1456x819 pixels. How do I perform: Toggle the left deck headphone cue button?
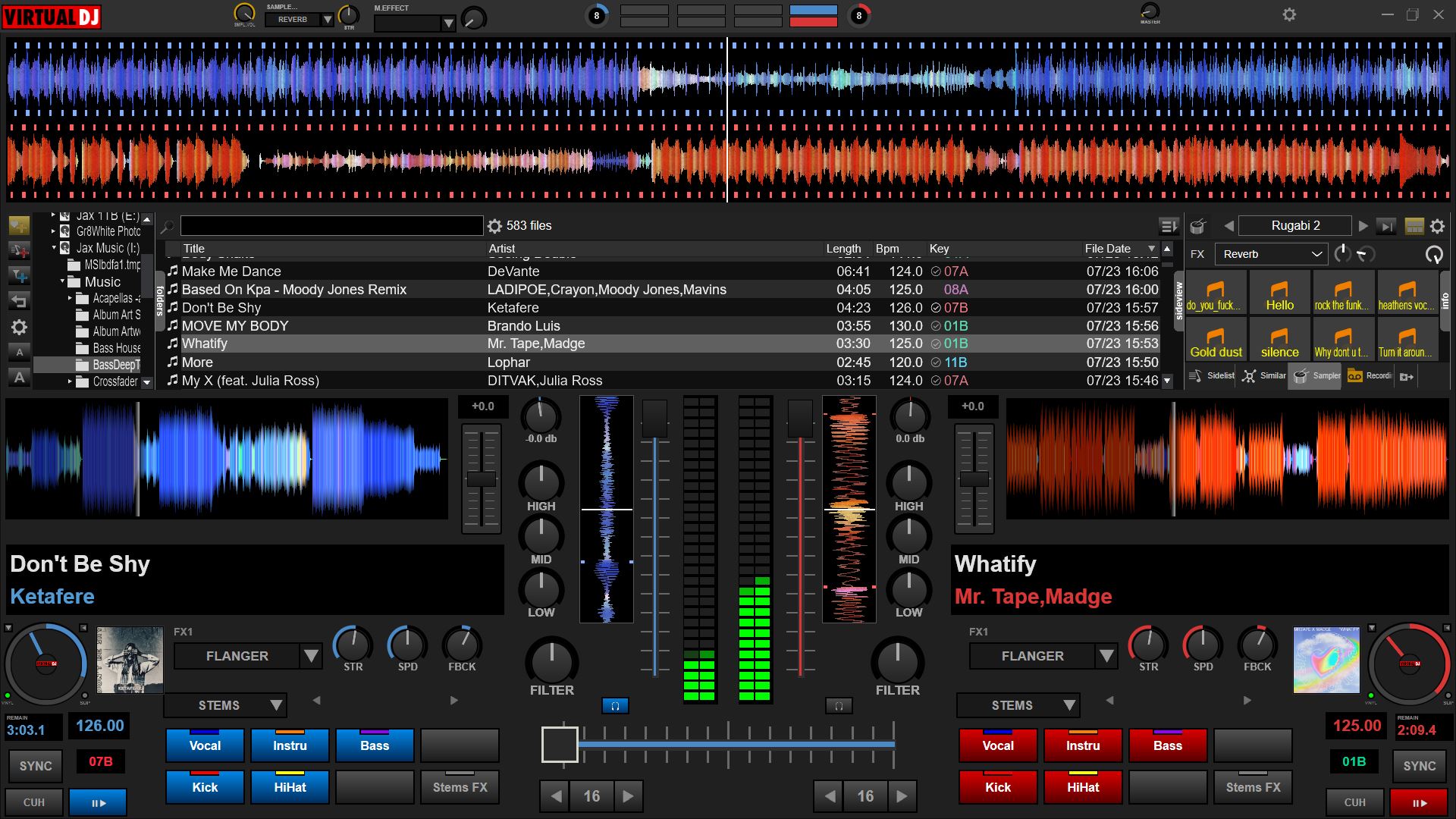(615, 706)
